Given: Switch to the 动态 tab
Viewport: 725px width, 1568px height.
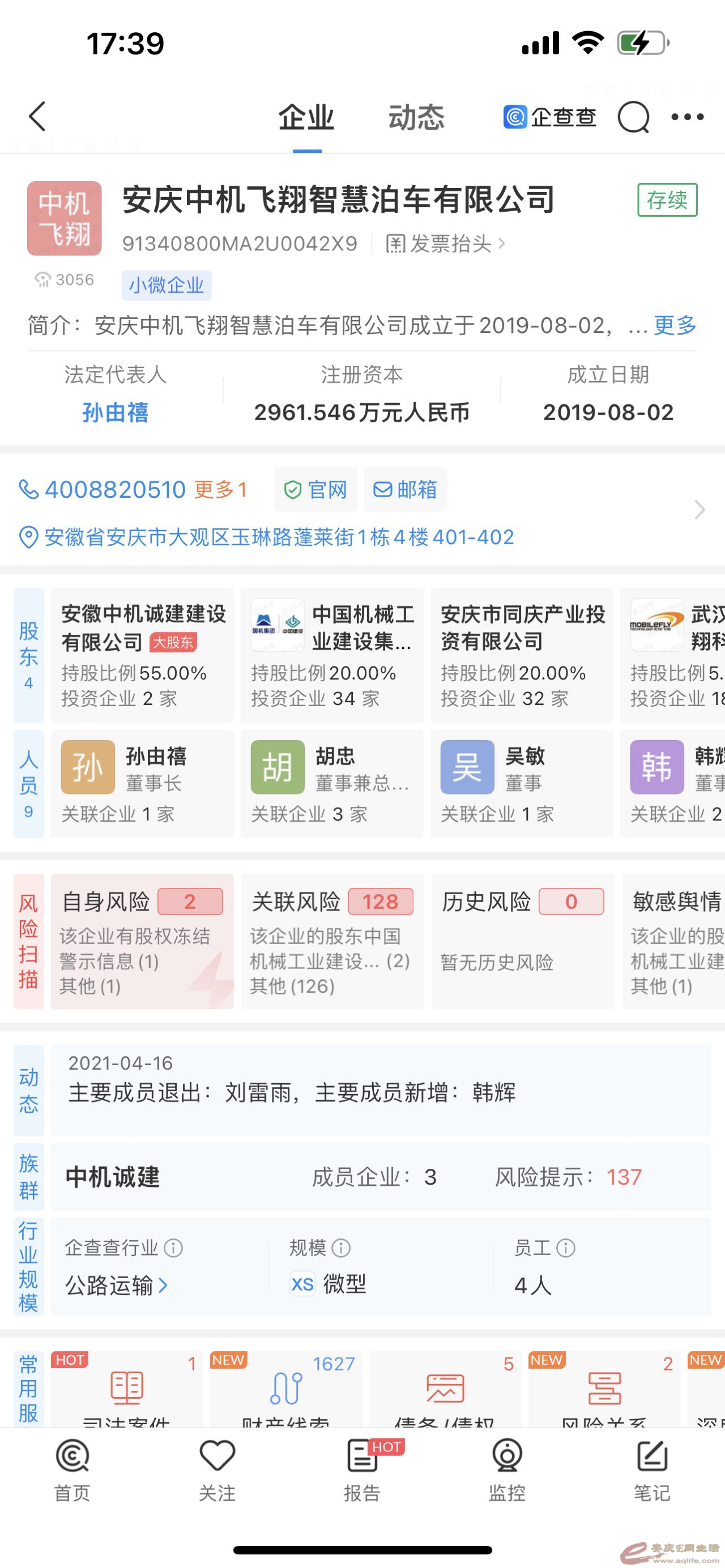Looking at the screenshot, I should point(416,117).
